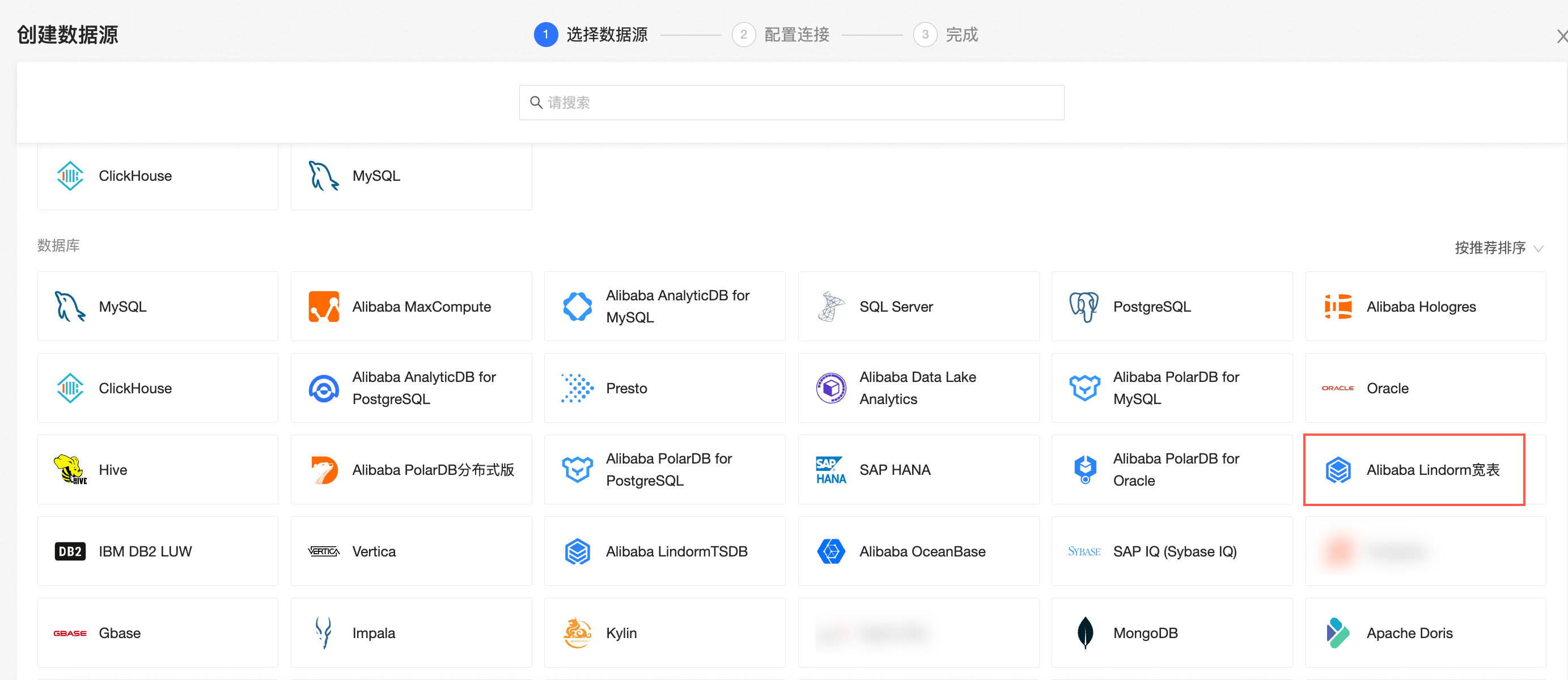Choose the Oracle logo icon
Image resolution: width=1568 pixels, height=680 pixels.
pos(1338,388)
